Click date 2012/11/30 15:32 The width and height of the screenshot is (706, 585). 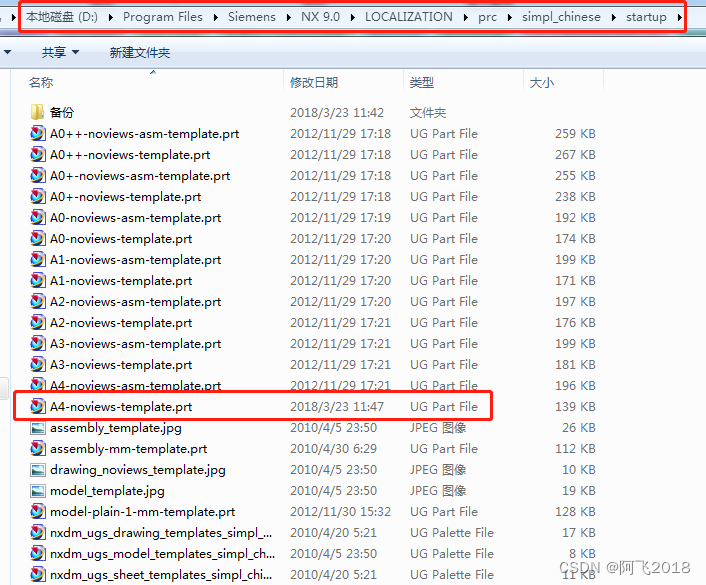(340, 512)
